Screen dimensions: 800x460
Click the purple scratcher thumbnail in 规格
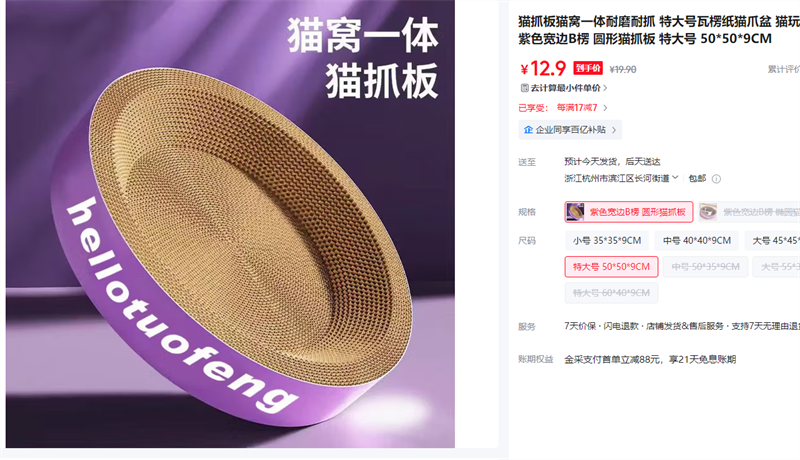tap(576, 212)
